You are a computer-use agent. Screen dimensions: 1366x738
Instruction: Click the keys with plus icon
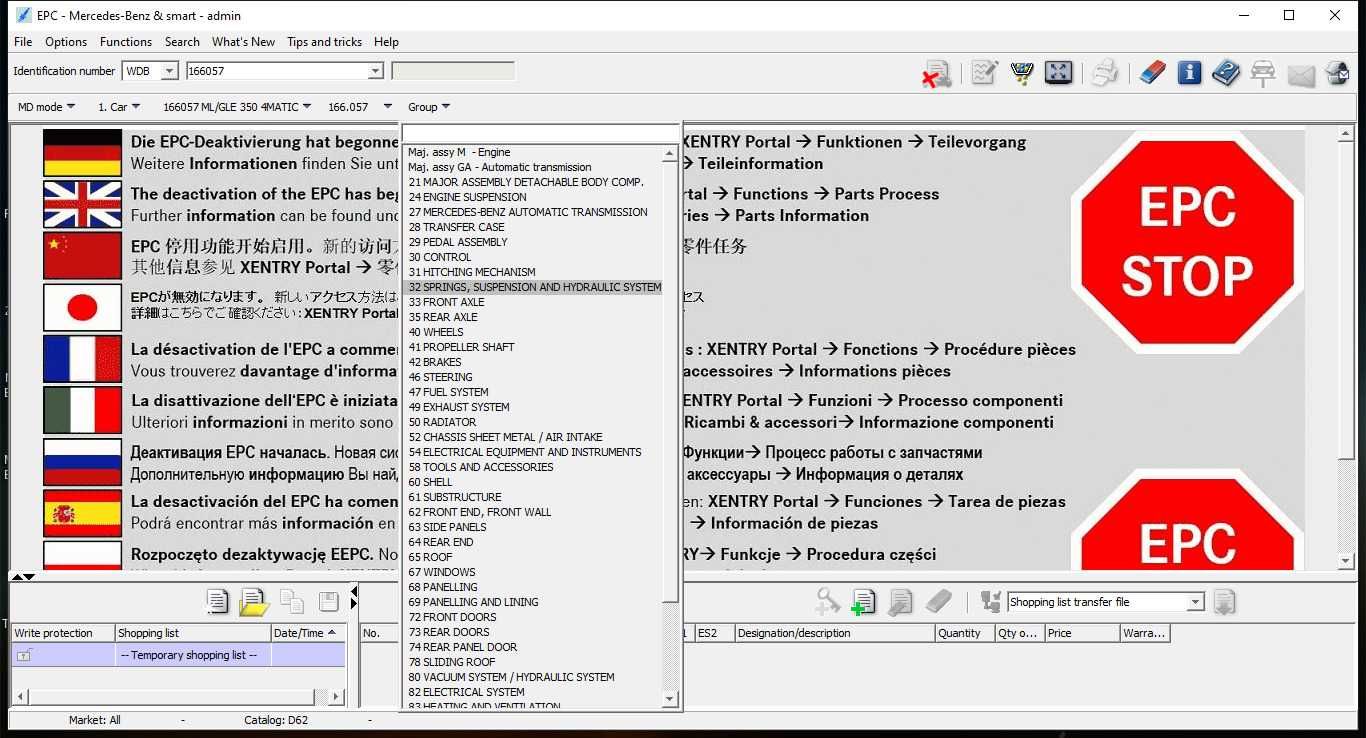click(x=826, y=601)
